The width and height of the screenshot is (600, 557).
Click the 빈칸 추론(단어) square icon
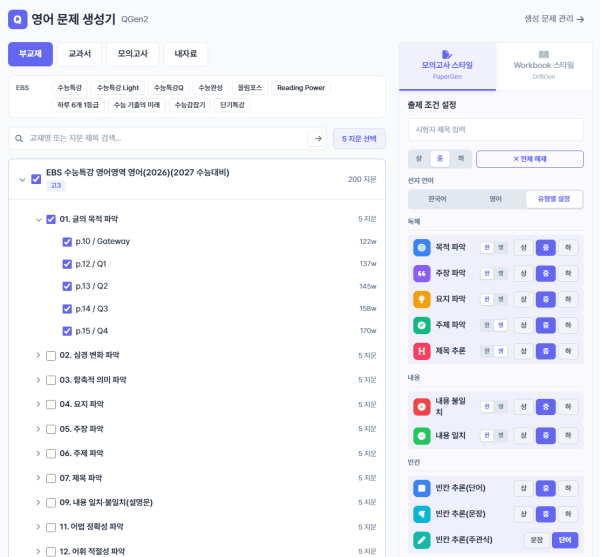(422, 488)
